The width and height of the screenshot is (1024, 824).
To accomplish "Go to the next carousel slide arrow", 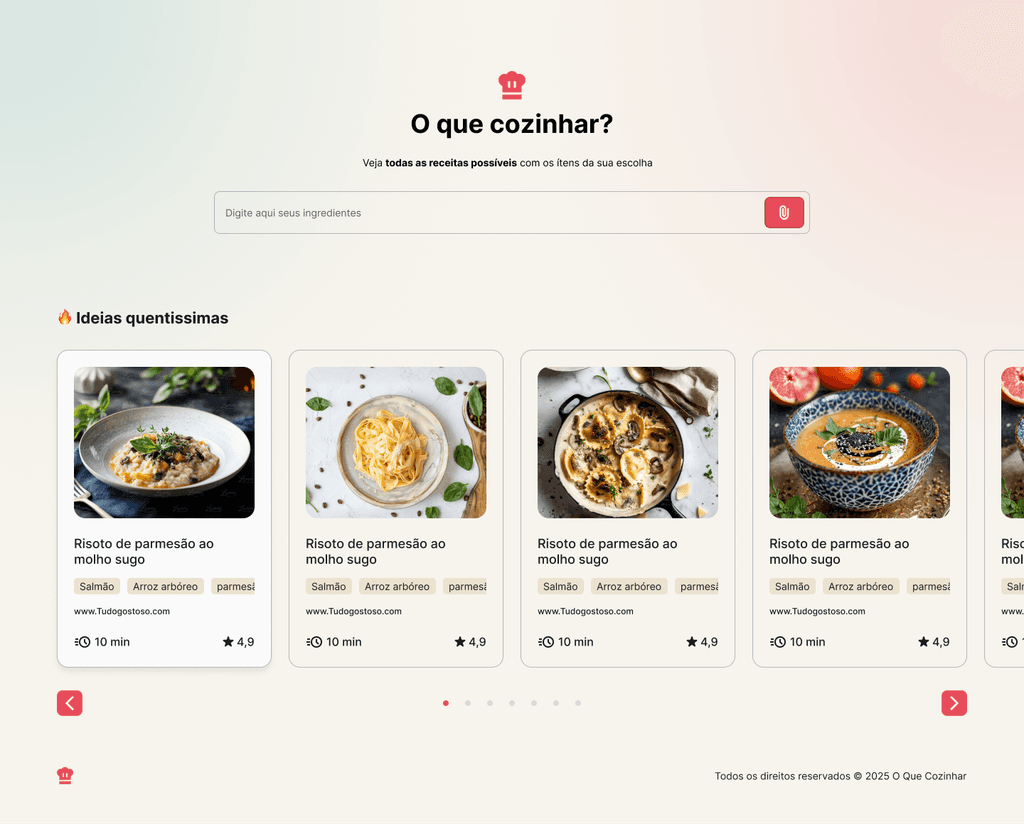I will (x=953, y=703).
